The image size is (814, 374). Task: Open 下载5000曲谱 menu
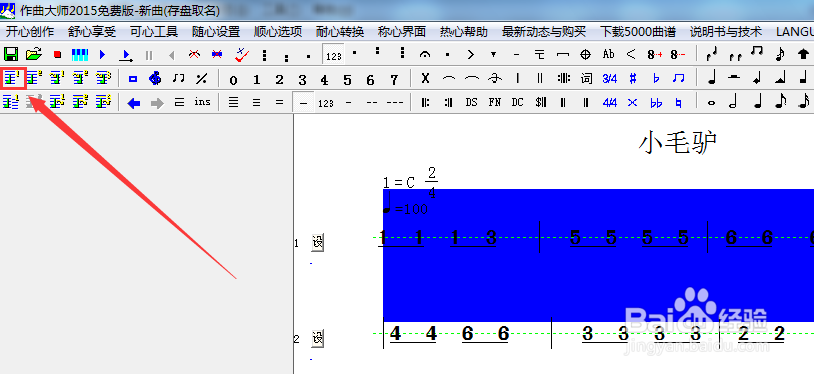(x=638, y=32)
